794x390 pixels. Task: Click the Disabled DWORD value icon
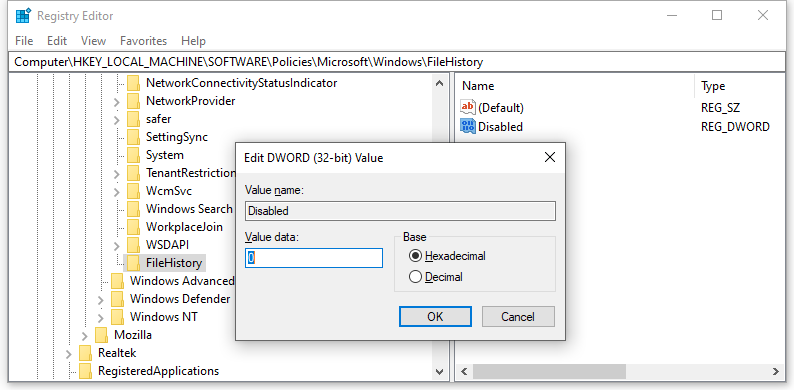468,126
